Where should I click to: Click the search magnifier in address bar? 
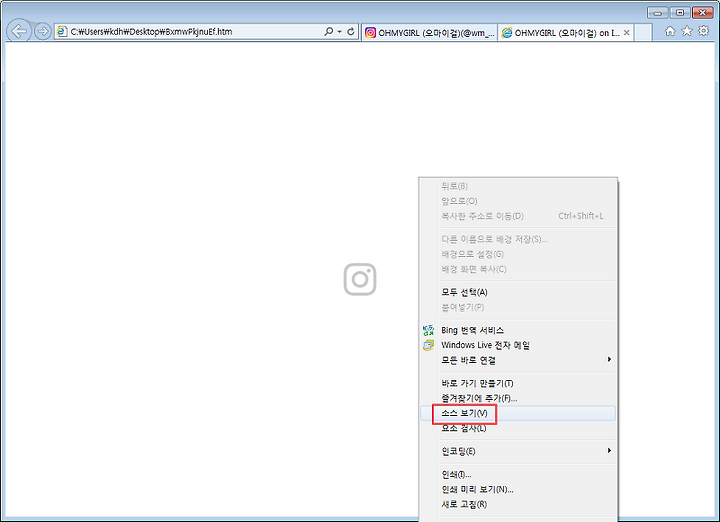pos(329,31)
